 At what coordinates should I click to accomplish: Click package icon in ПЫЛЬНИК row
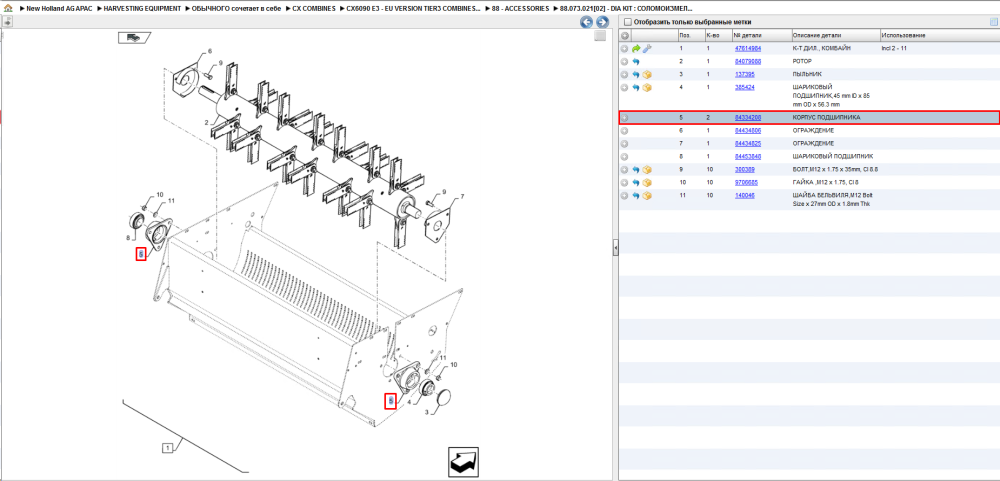(647, 75)
